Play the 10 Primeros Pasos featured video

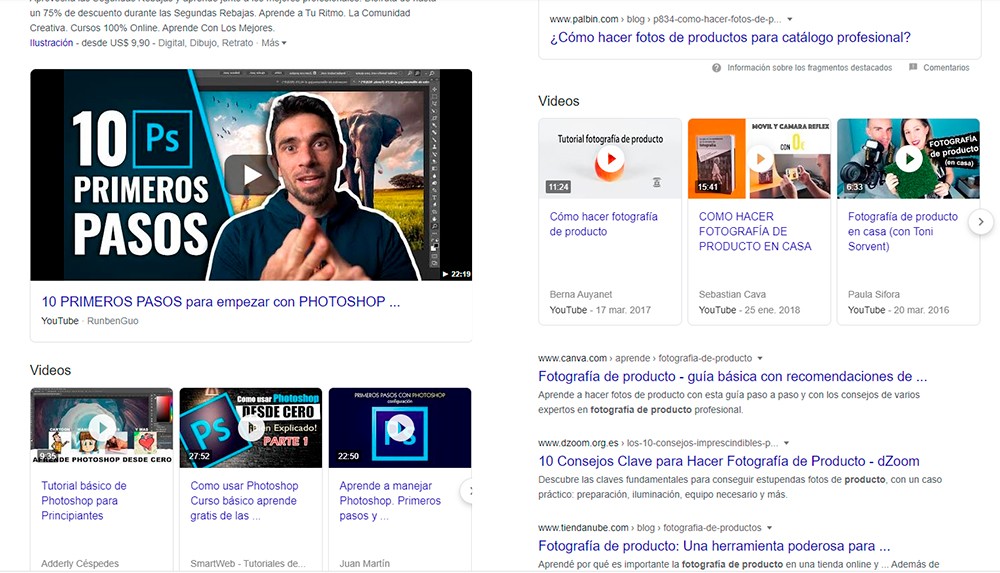[251, 174]
